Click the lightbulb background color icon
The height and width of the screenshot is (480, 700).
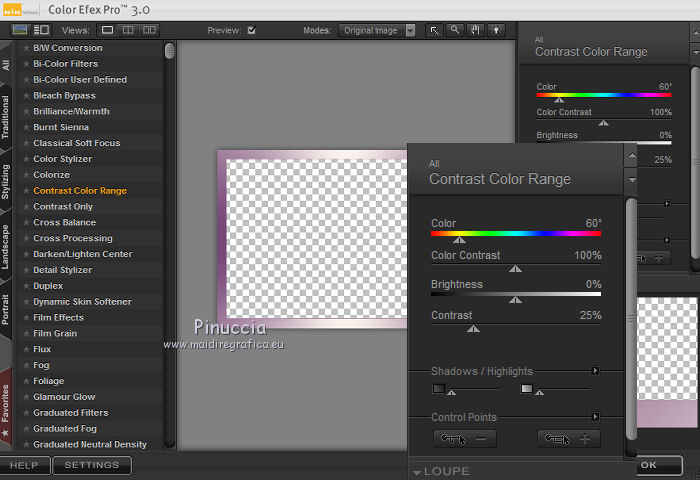[x=496, y=30]
